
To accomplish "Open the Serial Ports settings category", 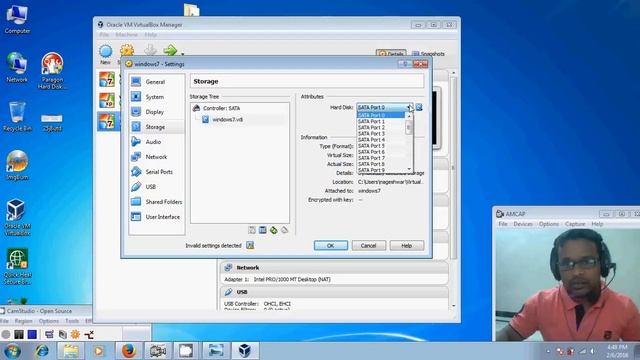I will point(156,172).
